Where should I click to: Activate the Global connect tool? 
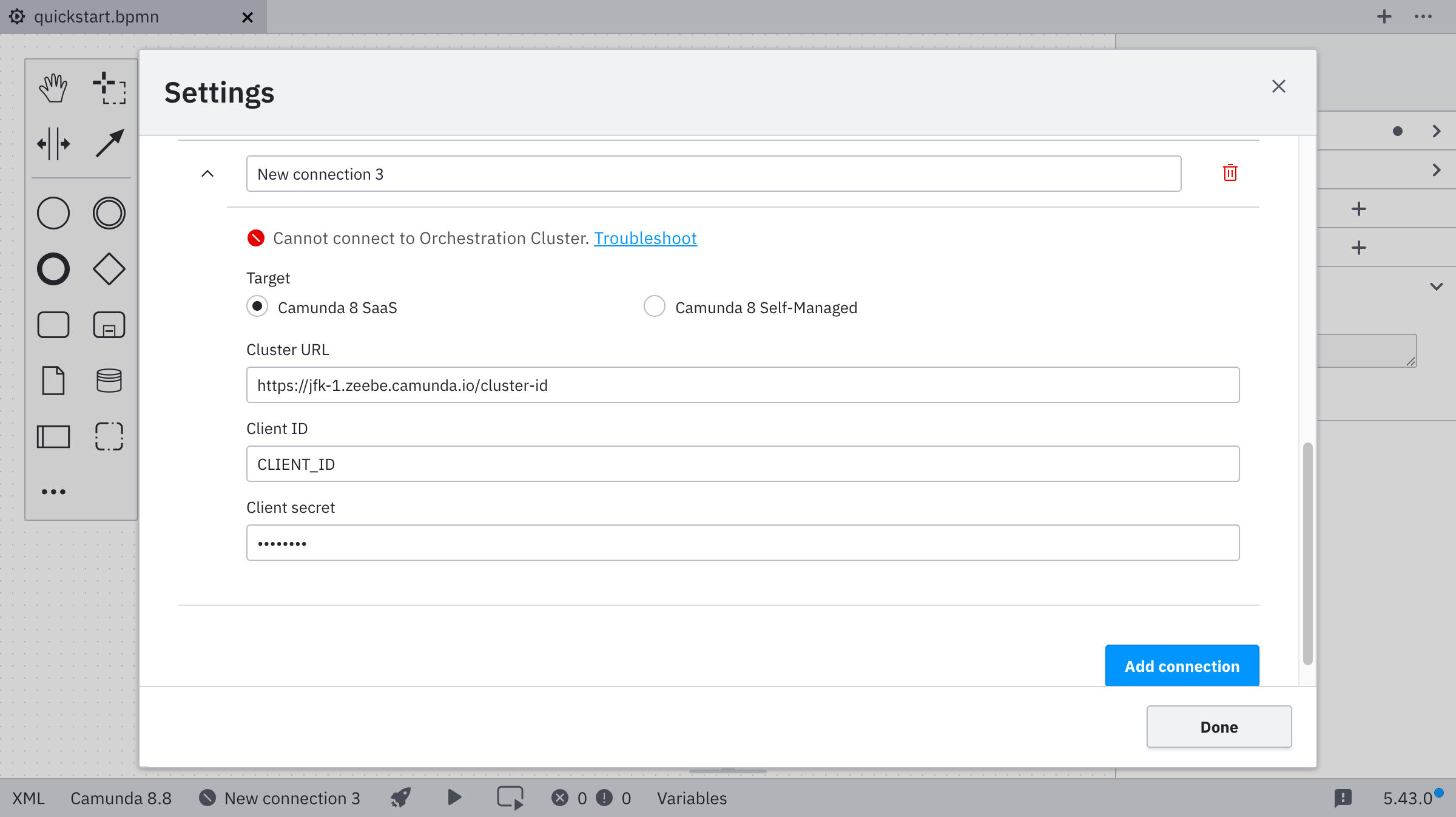pyautogui.click(x=109, y=144)
